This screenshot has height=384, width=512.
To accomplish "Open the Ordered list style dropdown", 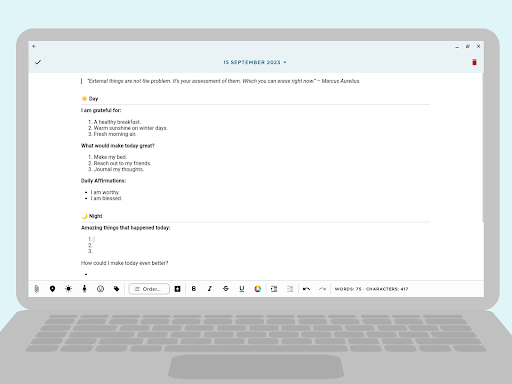I will (x=149, y=289).
